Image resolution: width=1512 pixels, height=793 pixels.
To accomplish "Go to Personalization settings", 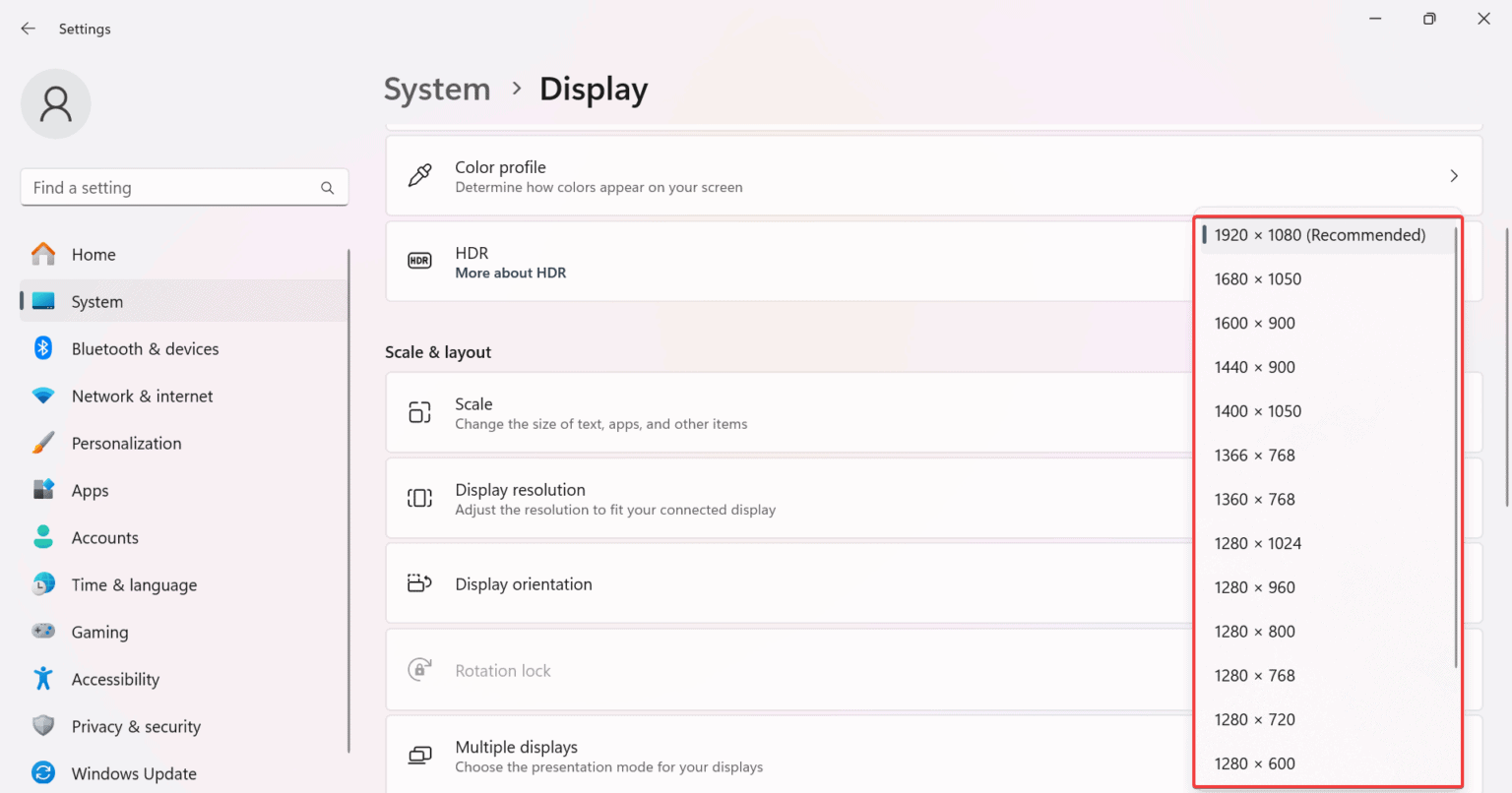I will (x=126, y=444).
